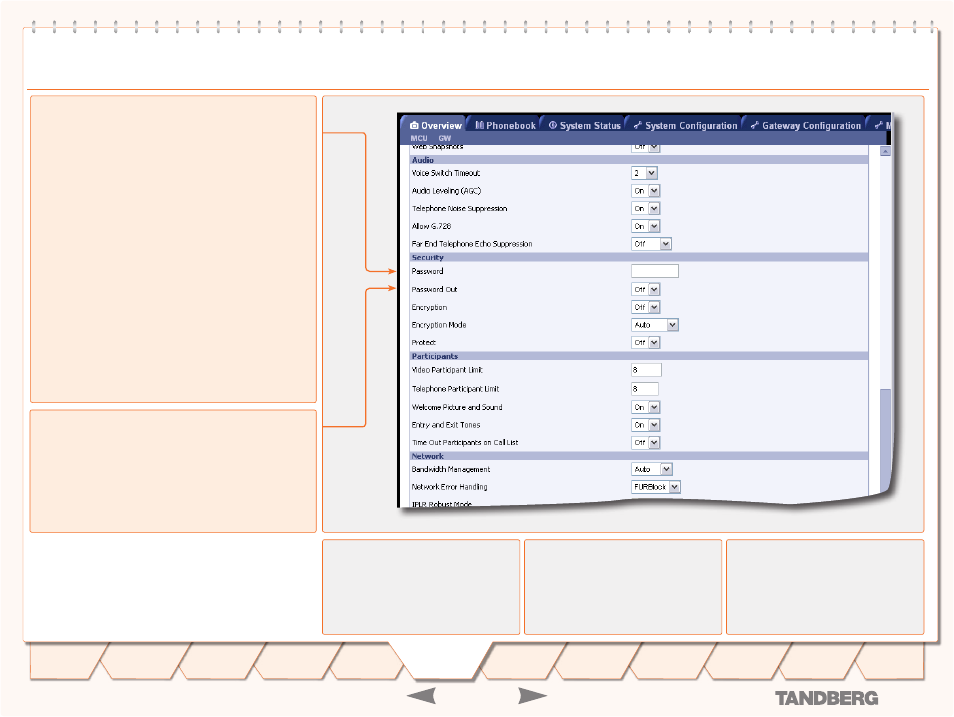Click the Telephone Participant Limit field
Screen dimensions: 954x717
pyautogui.click(x=645, y=389)
